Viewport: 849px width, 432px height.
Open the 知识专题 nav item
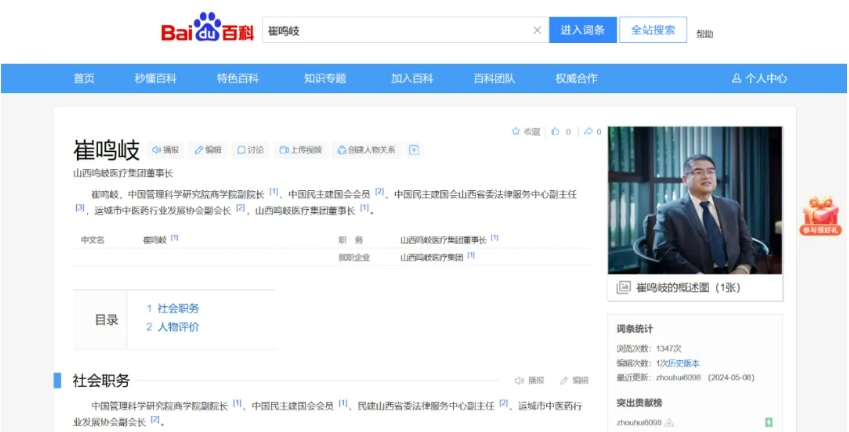[x=325, y=78]
